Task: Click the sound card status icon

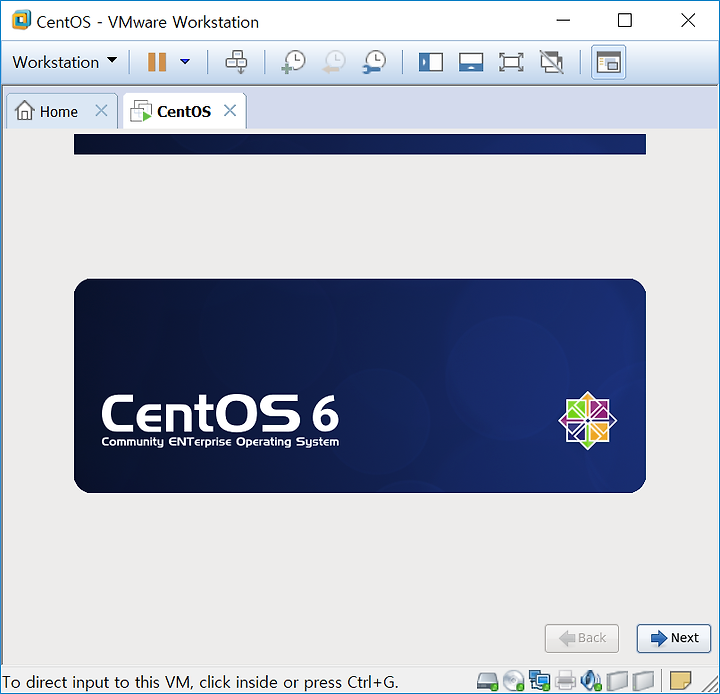Action: 591,681
